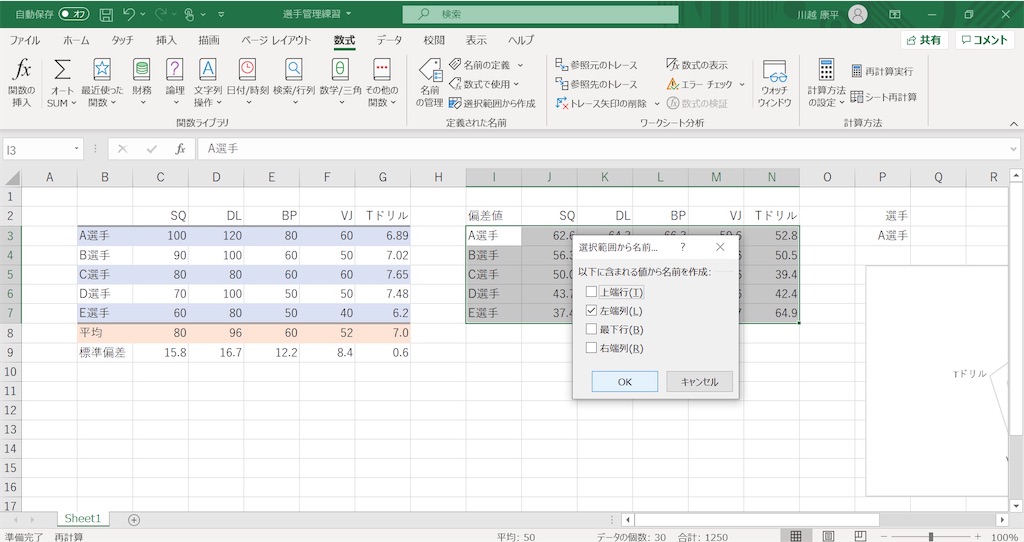Open the Financial (財務) functions icon
The height and width of the screenshot is (542, 1024).
tap(142, 69)
